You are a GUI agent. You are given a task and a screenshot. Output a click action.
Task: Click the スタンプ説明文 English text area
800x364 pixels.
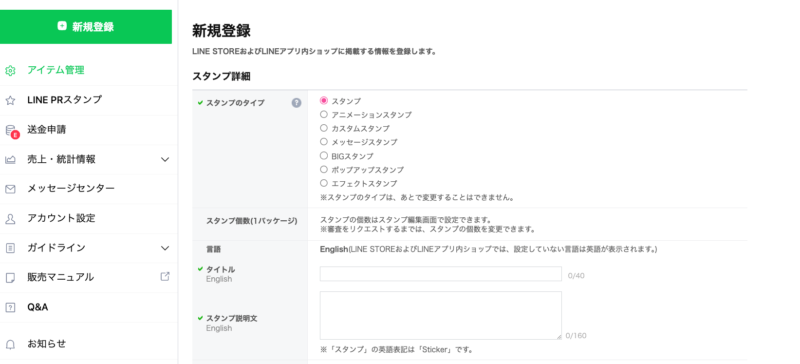(441, 316)
